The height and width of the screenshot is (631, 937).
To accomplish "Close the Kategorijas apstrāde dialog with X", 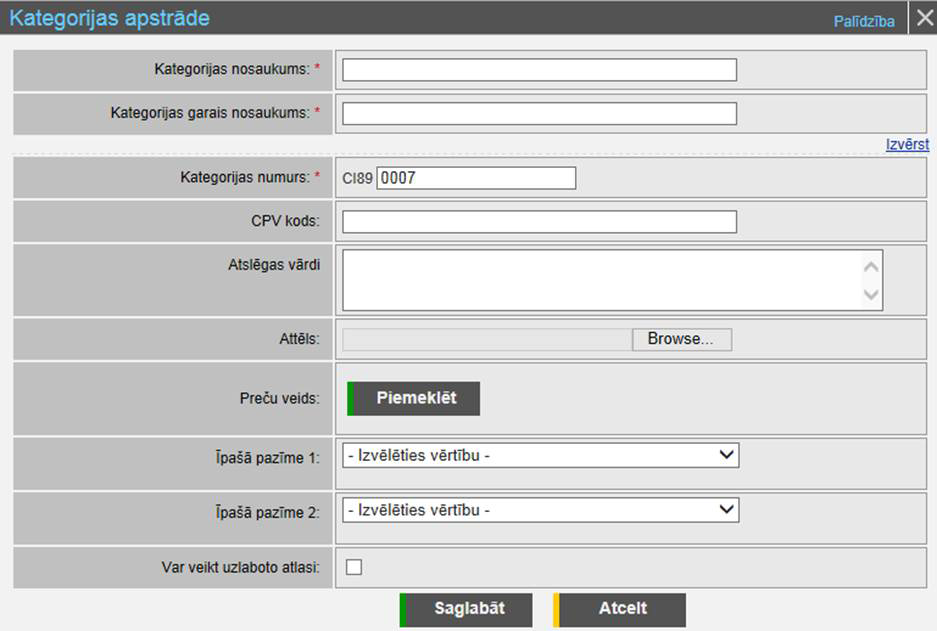I will click(924, 19).
